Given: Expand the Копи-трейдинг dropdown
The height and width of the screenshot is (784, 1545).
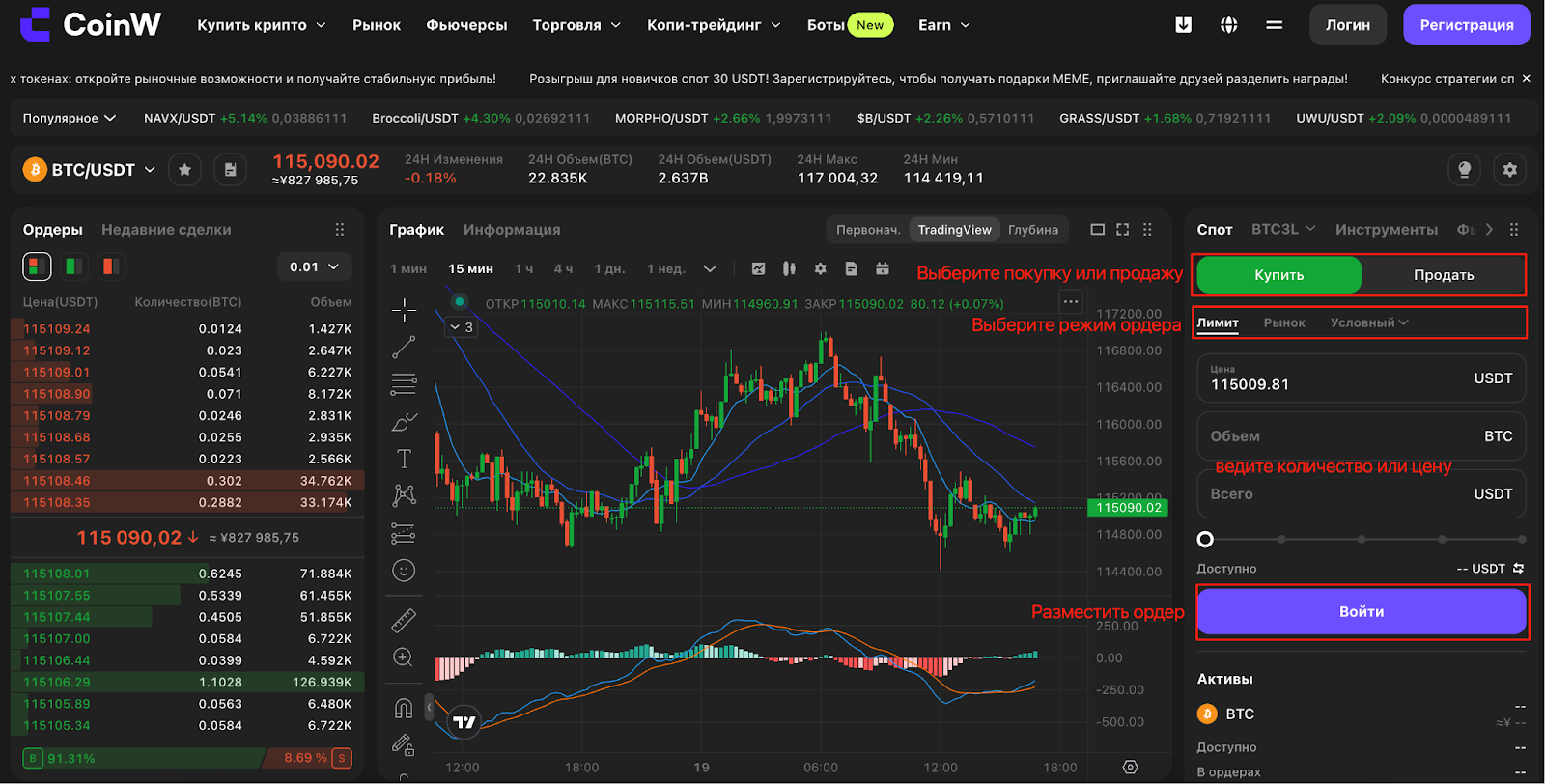Looking at the screenshot, I should point(714,25).
